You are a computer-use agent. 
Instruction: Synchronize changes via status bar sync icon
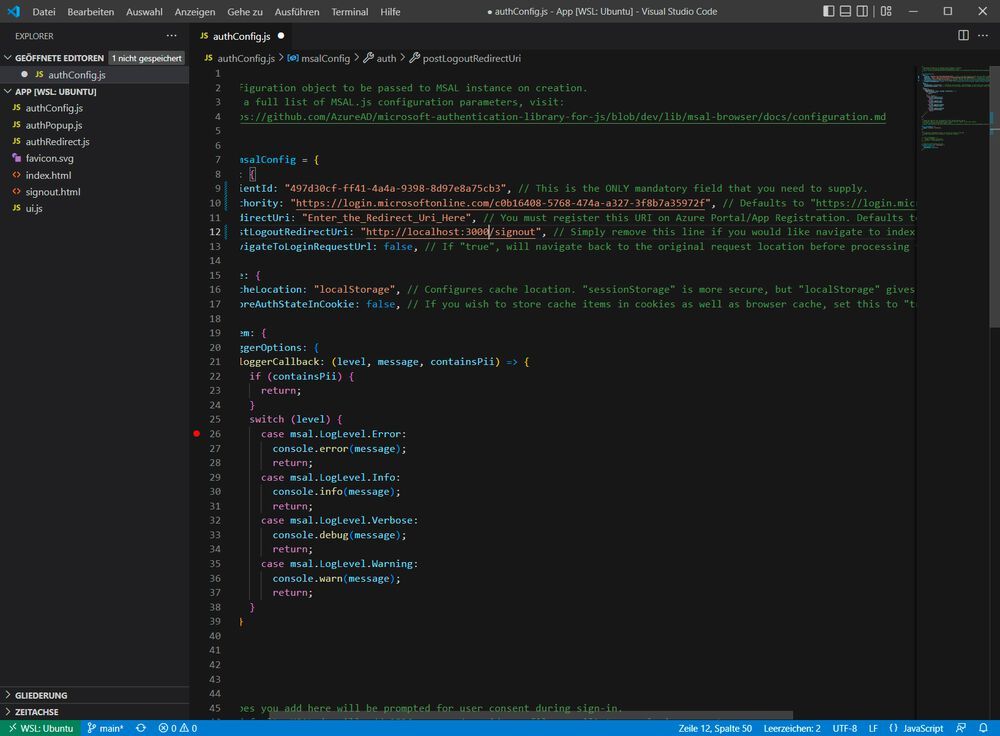[x=140, y=728]
